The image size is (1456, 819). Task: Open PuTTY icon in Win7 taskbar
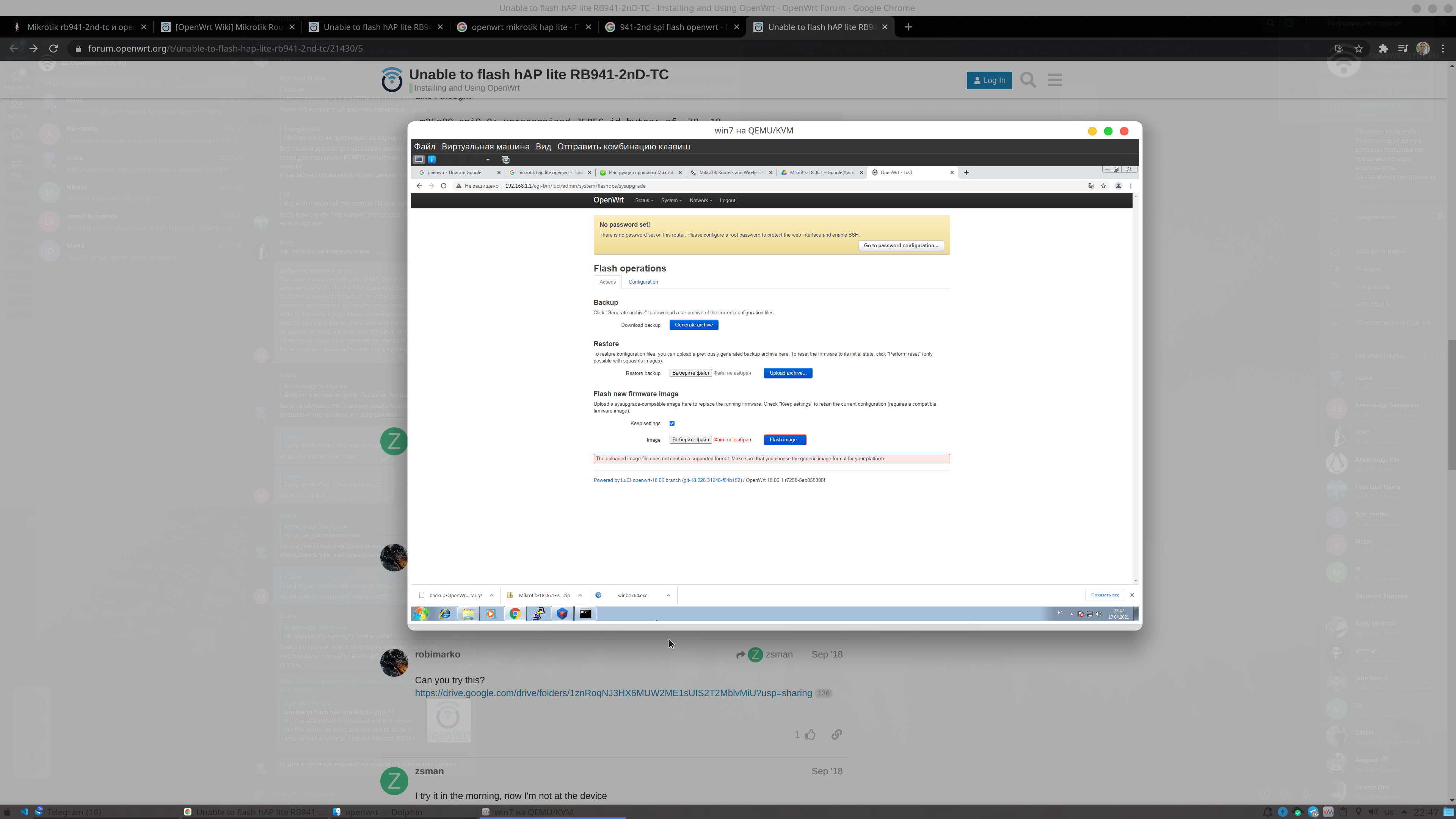(538, 613)
